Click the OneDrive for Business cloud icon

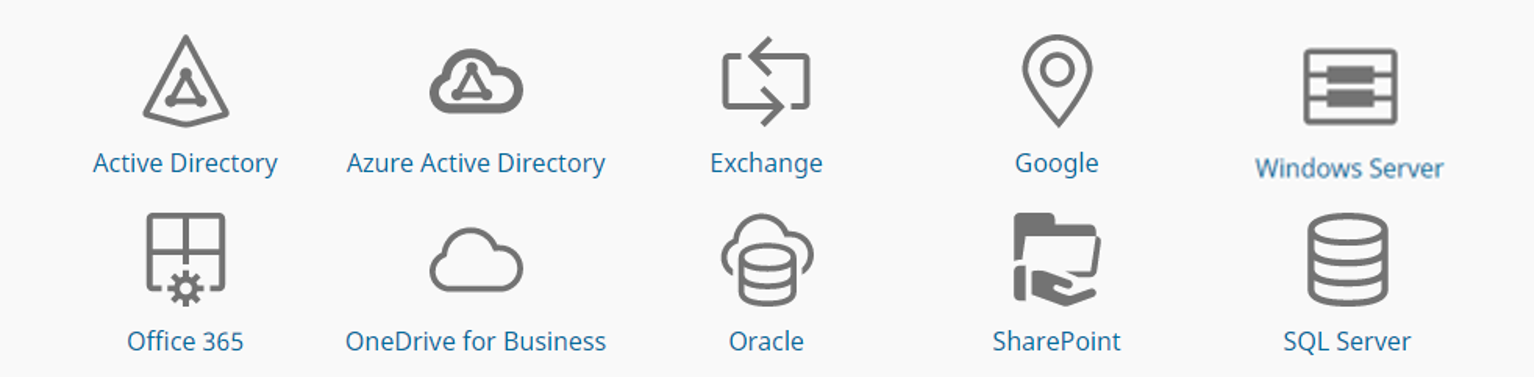(476, 260)
